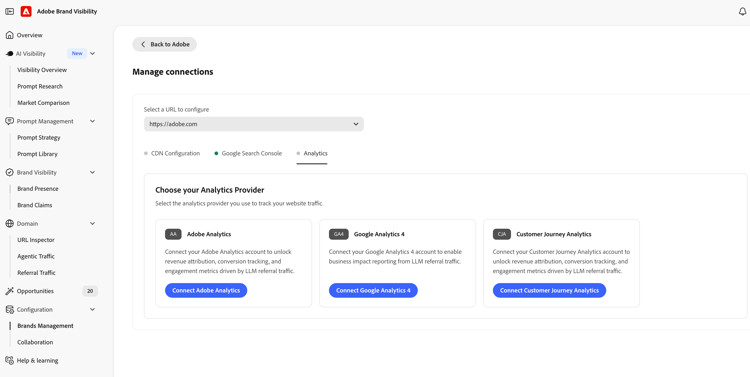The width and height of the screenshot is (750, 377).
Task: Go to Prompt Strategy
Action: 39,137
